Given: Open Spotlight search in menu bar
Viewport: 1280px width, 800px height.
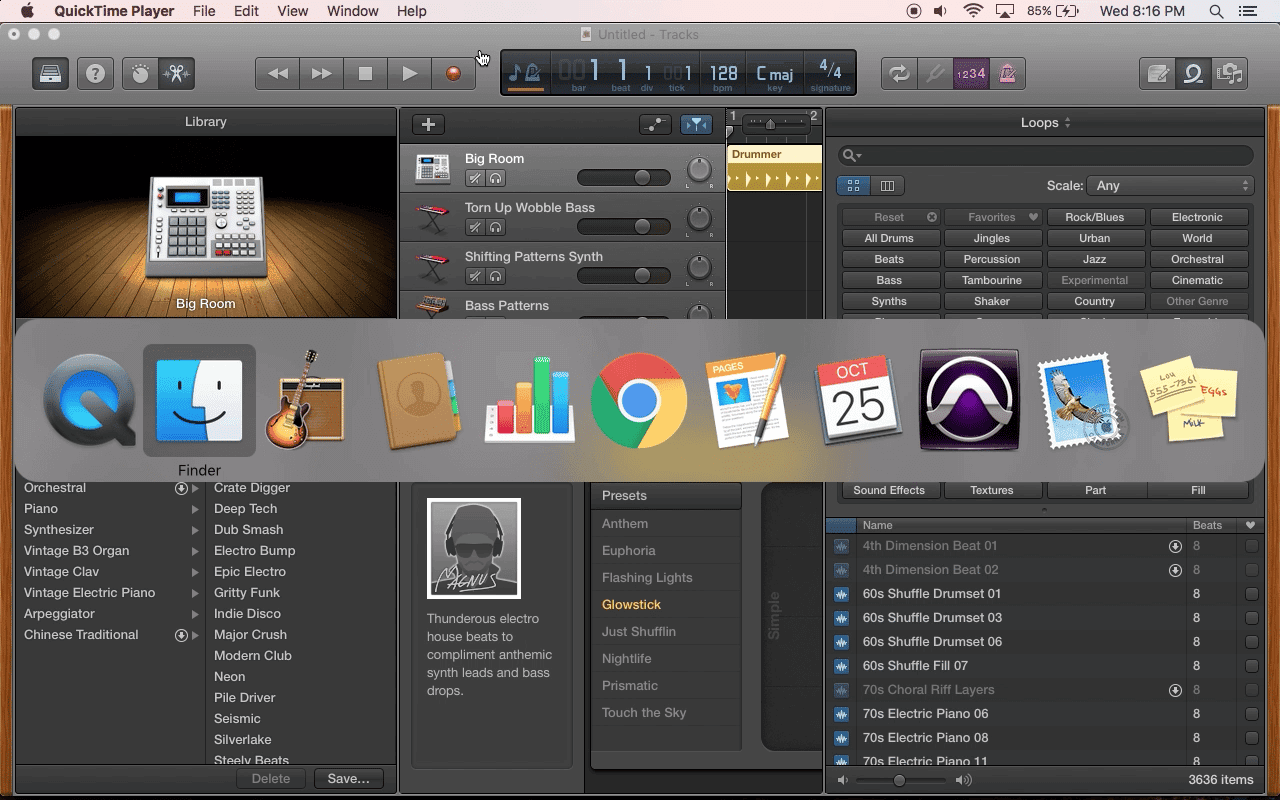Looking at the screenshot, I should click(1216, 11).
